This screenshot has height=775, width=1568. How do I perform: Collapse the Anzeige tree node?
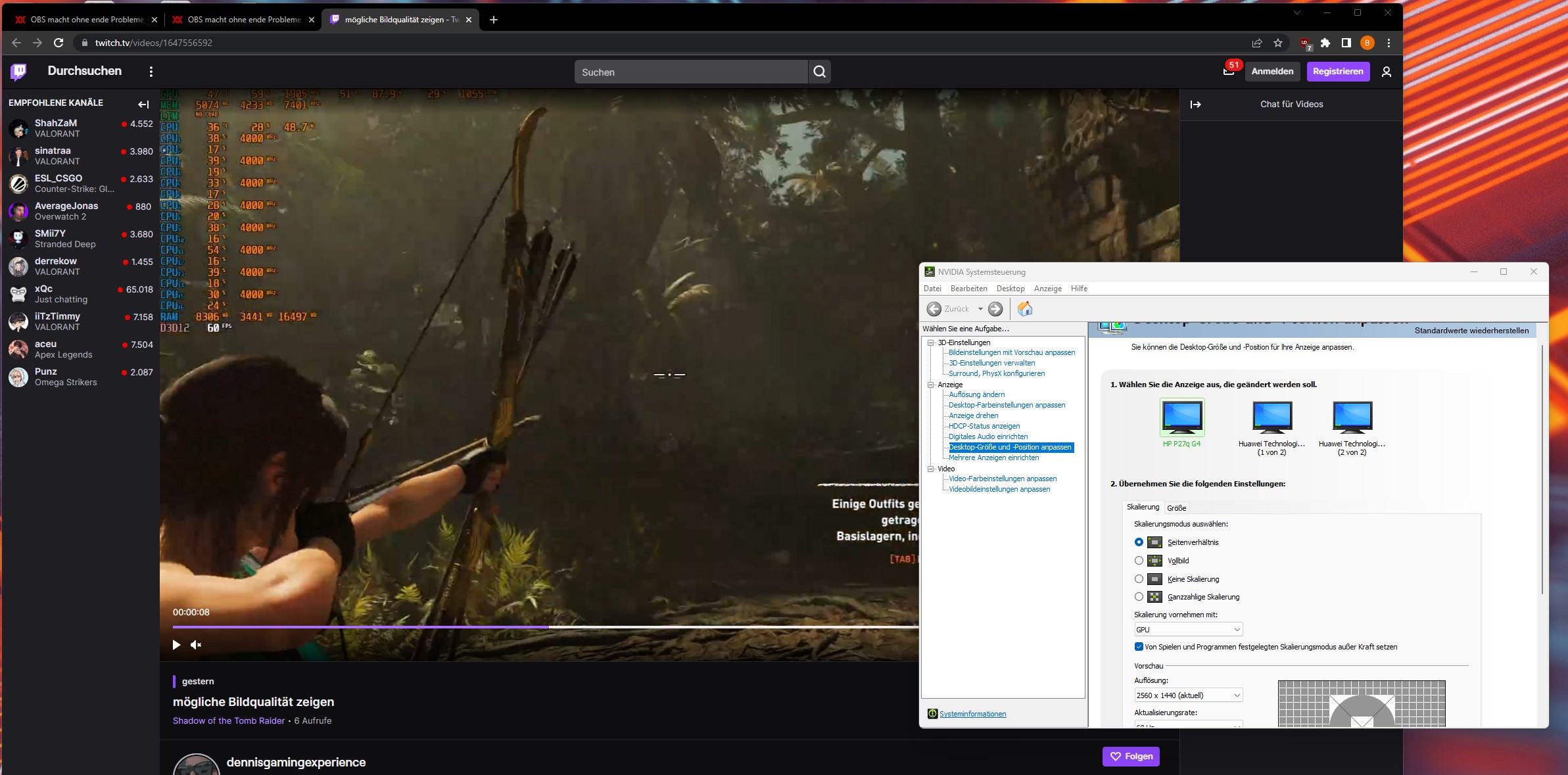coord(931,385)
